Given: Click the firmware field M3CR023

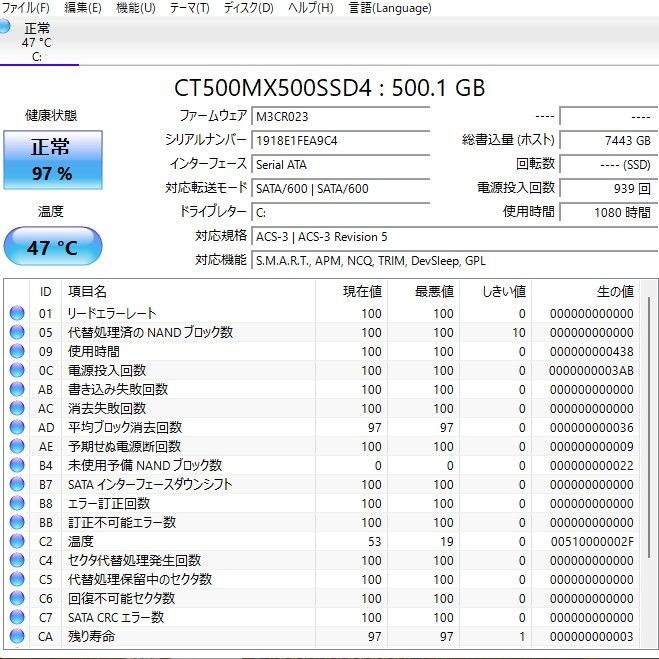Looking at the screenshot, I should [x=340, y=116].
